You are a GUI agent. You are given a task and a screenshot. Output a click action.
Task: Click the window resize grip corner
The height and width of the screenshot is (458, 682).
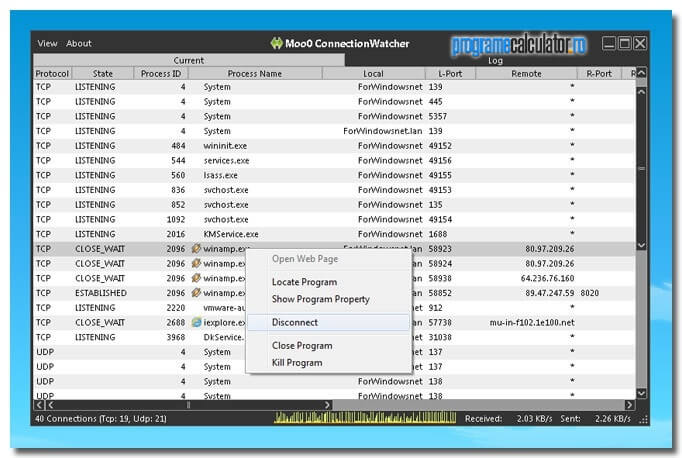pos(643,420)
